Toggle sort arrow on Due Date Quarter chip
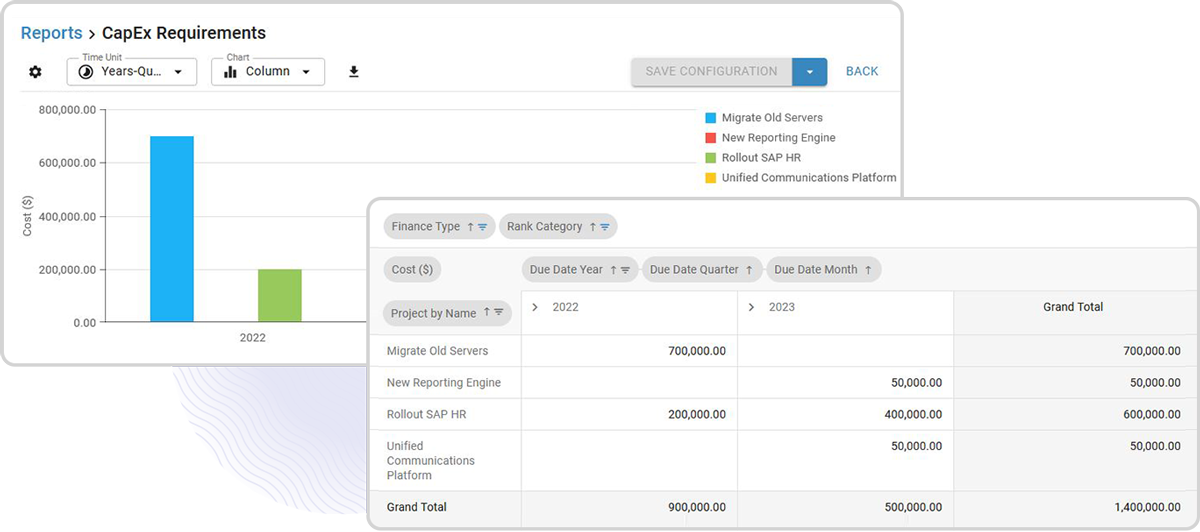Image resolution: width=1200 pixels, height=532 pixels. pos(749,270)
